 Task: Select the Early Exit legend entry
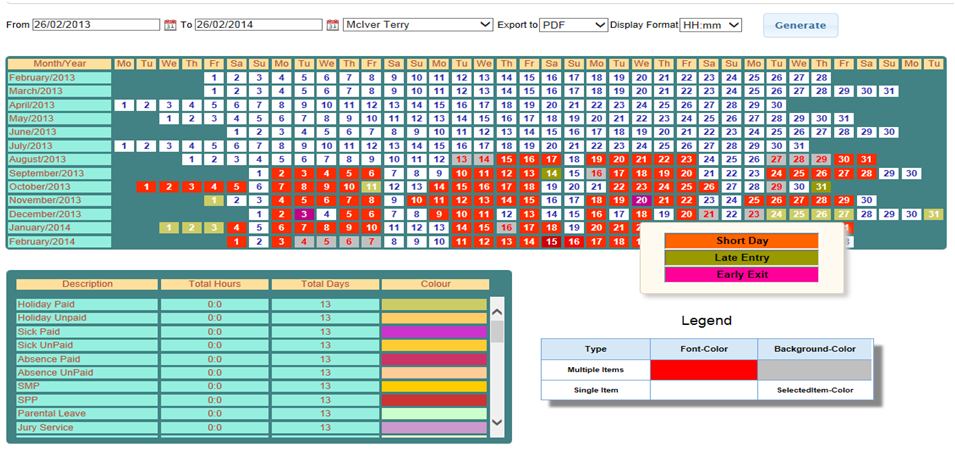741,275
